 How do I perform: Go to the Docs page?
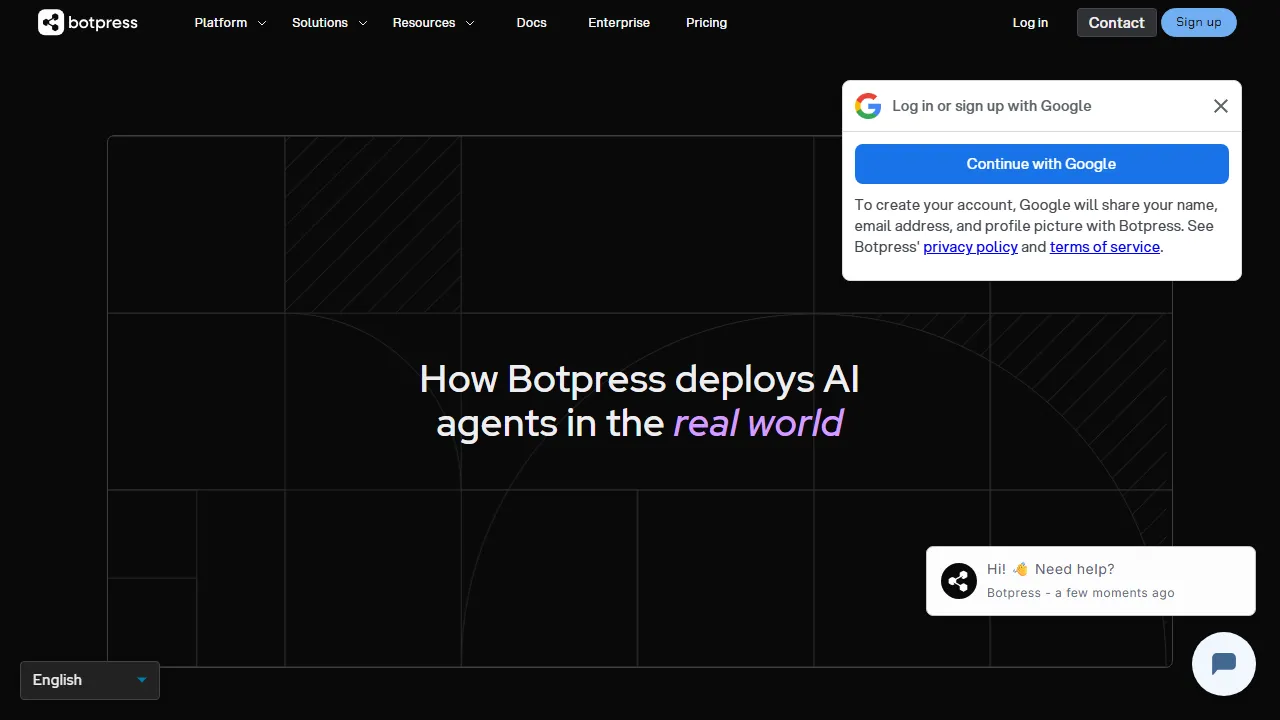[532, 22]
